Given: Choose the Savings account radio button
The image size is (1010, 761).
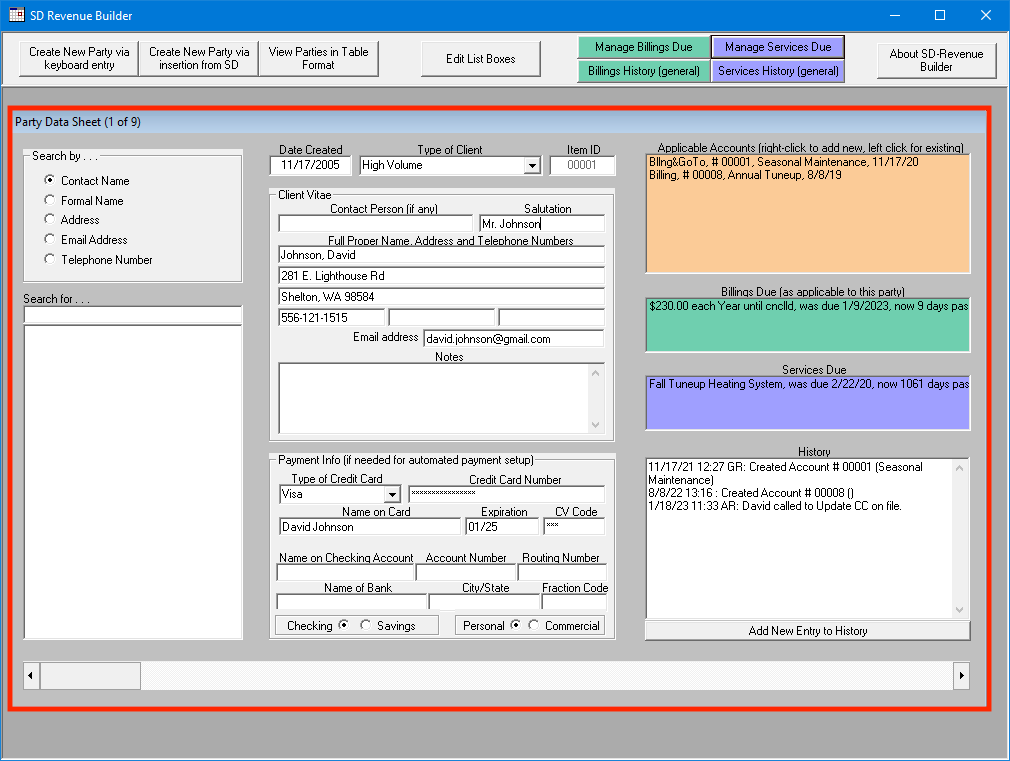Looking at the screenshot, I should pyautogui.click(x=365, y=626).
